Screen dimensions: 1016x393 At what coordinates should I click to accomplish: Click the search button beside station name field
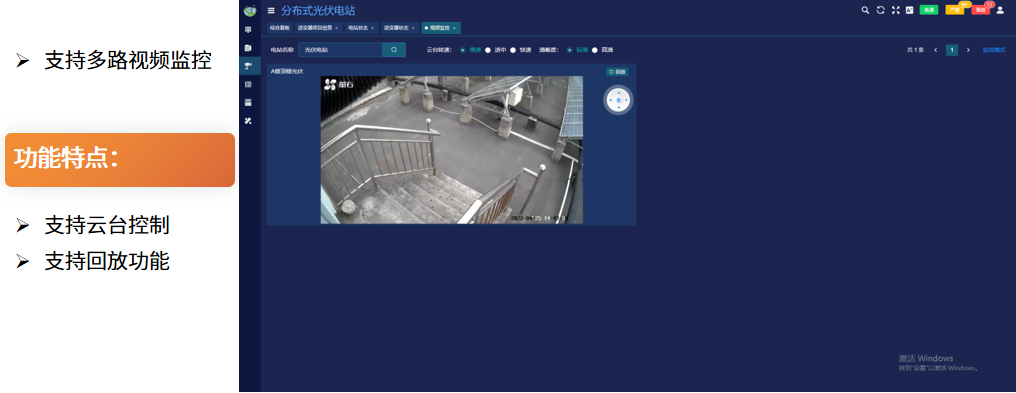(x=394, y=49)
